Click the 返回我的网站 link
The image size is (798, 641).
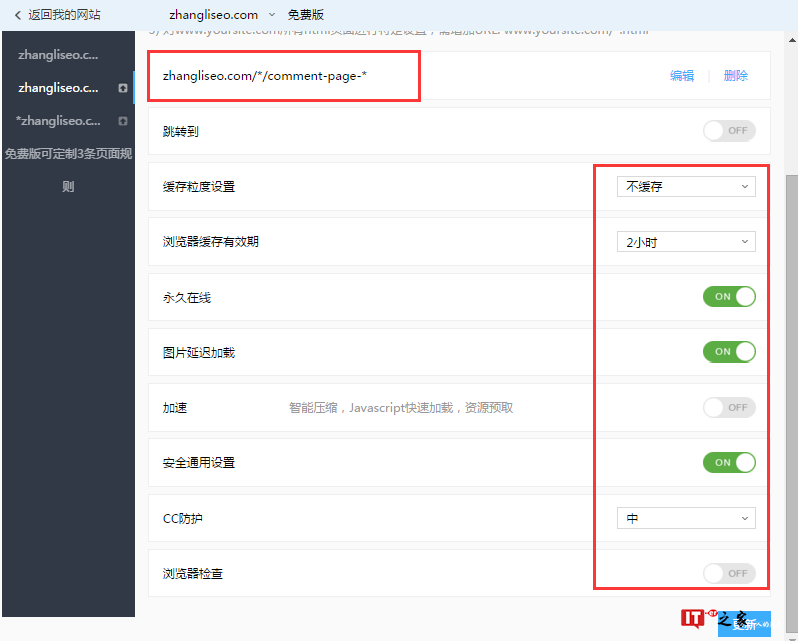pyautogui.click(x=64, y=15)
